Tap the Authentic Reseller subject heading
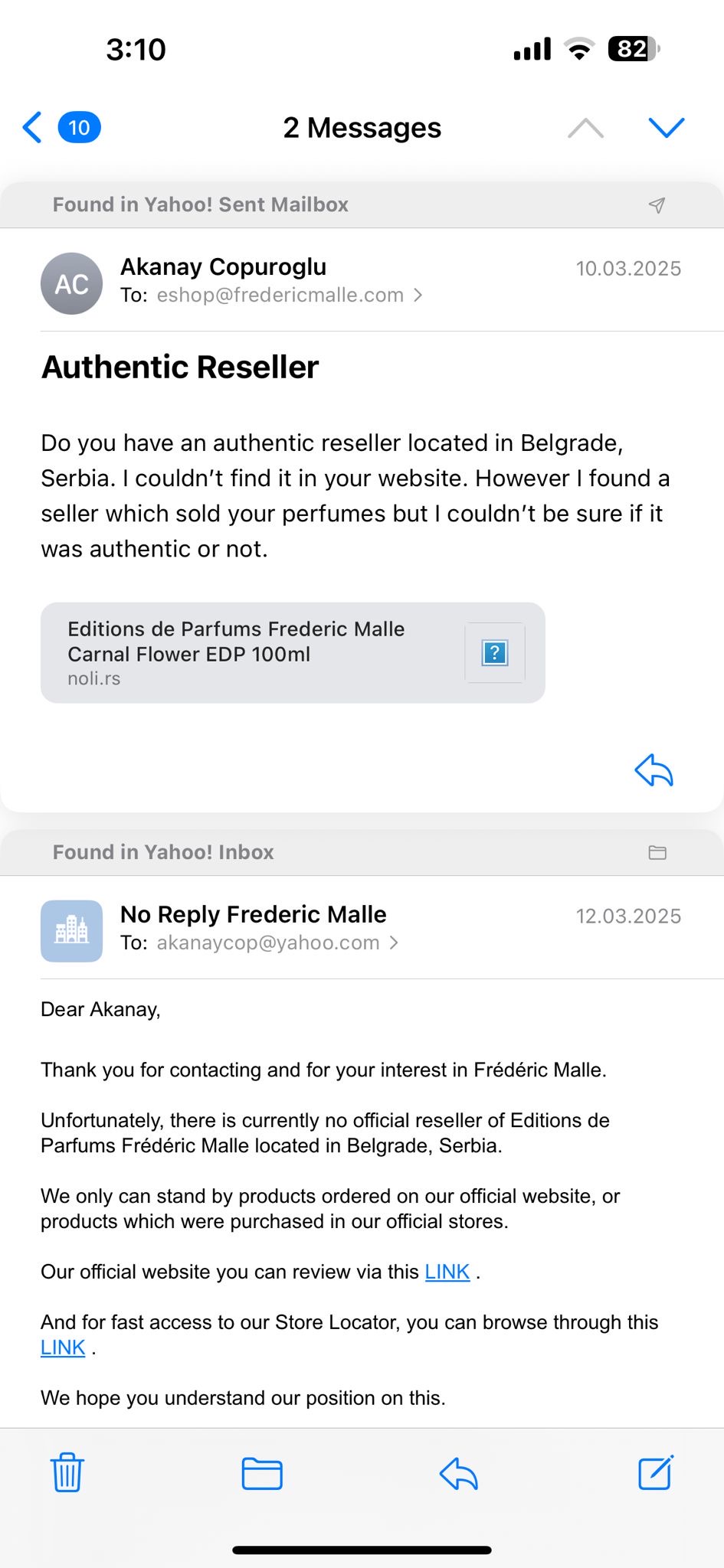 point(180,367)
